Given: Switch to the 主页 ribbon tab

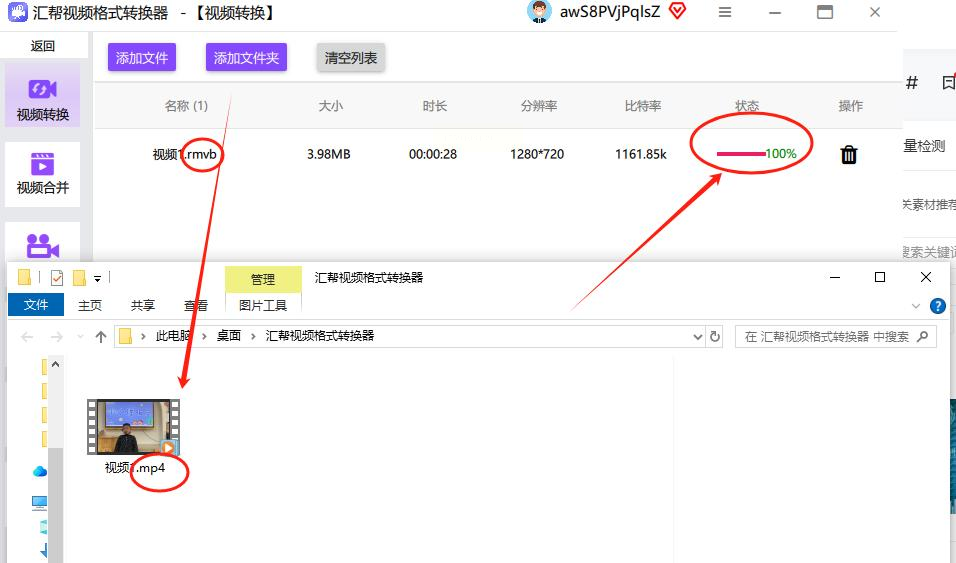Looking at the screenshot, I should 90,305.
